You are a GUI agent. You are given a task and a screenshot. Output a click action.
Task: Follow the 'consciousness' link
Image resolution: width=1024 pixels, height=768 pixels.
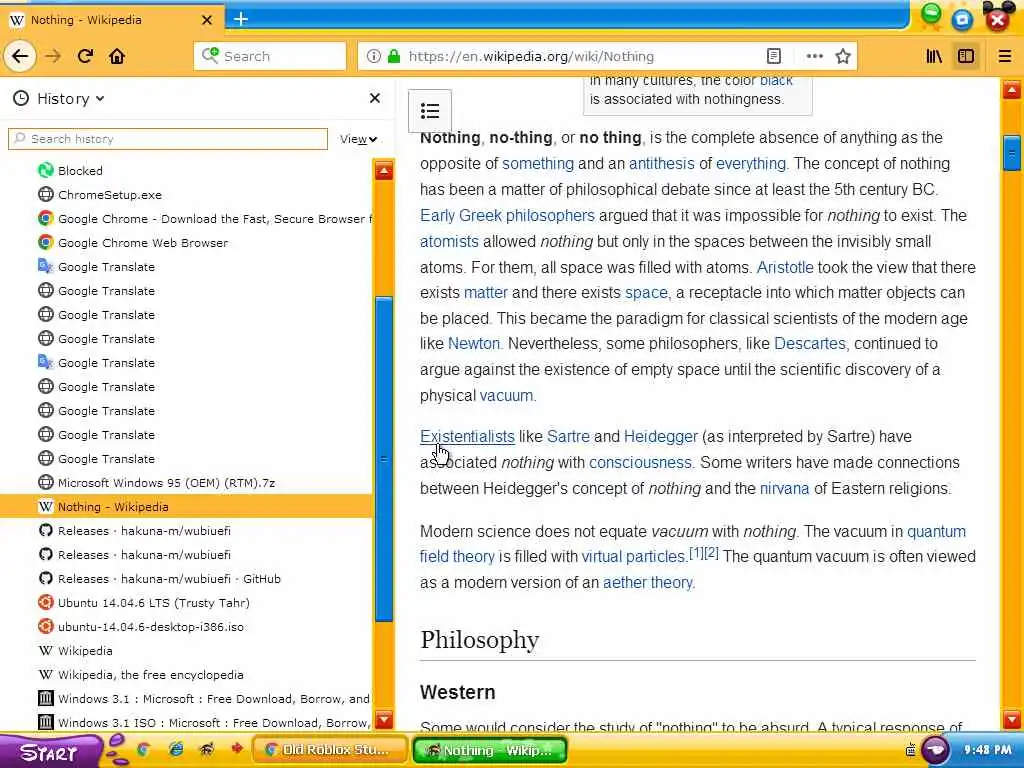(640, 462)
